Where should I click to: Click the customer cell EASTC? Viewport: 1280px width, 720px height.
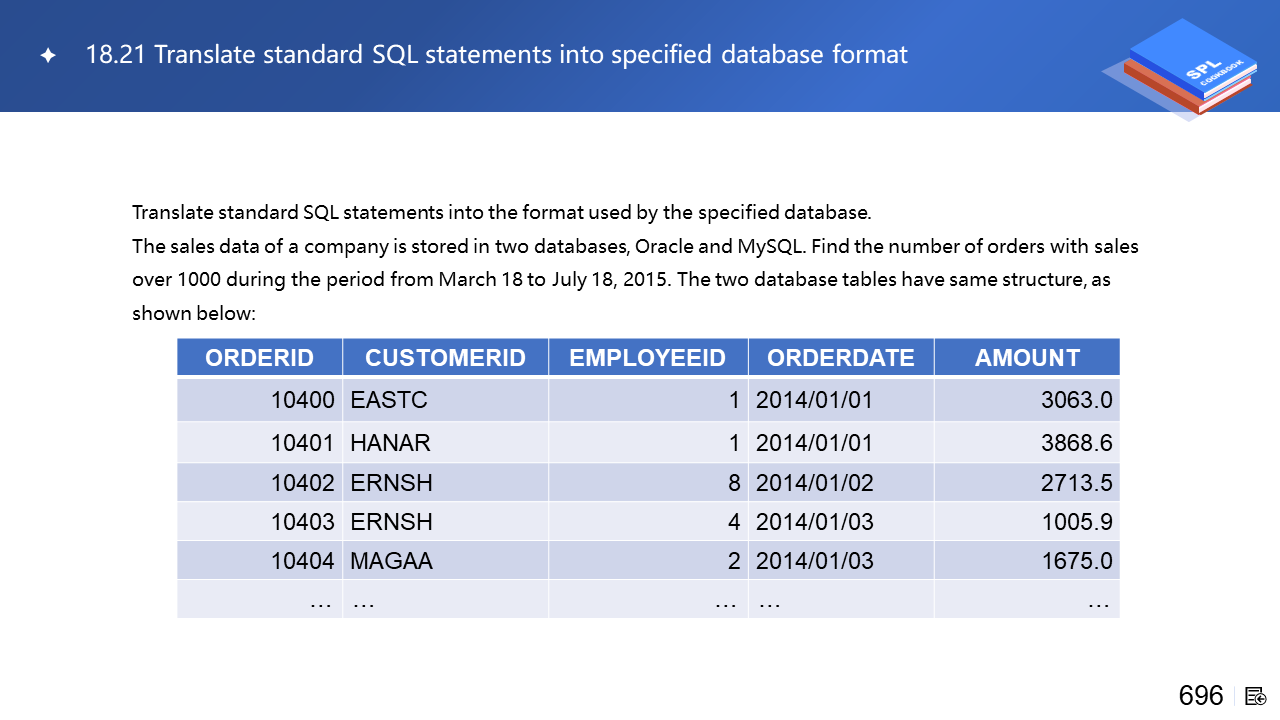point(389,400)
